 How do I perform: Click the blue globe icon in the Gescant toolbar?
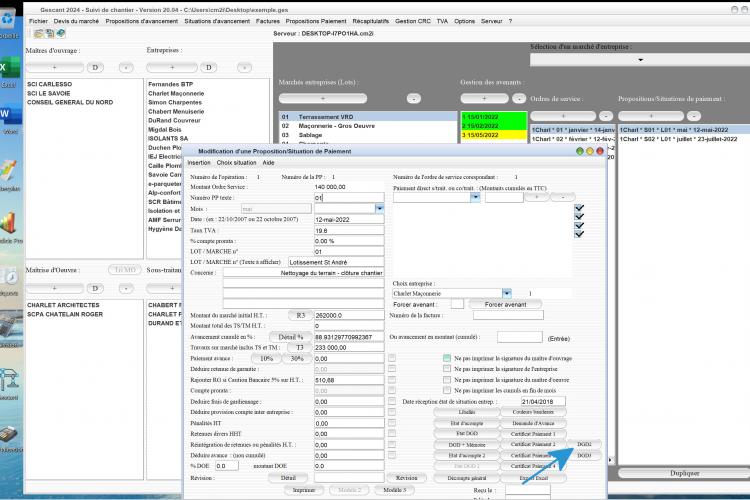click(x=61, y=33)
